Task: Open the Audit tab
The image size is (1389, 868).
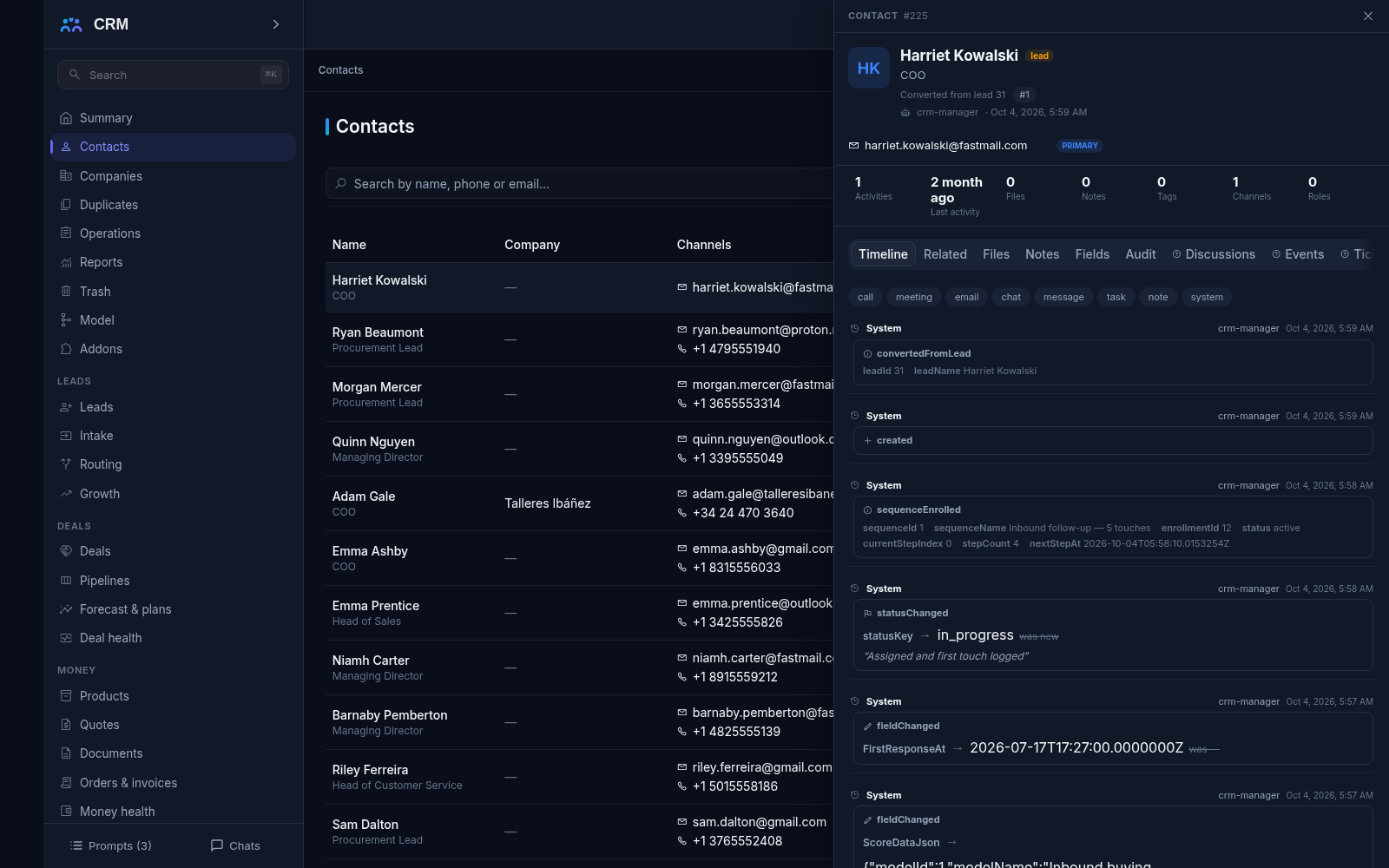Action: click(x=1141, y=254)
